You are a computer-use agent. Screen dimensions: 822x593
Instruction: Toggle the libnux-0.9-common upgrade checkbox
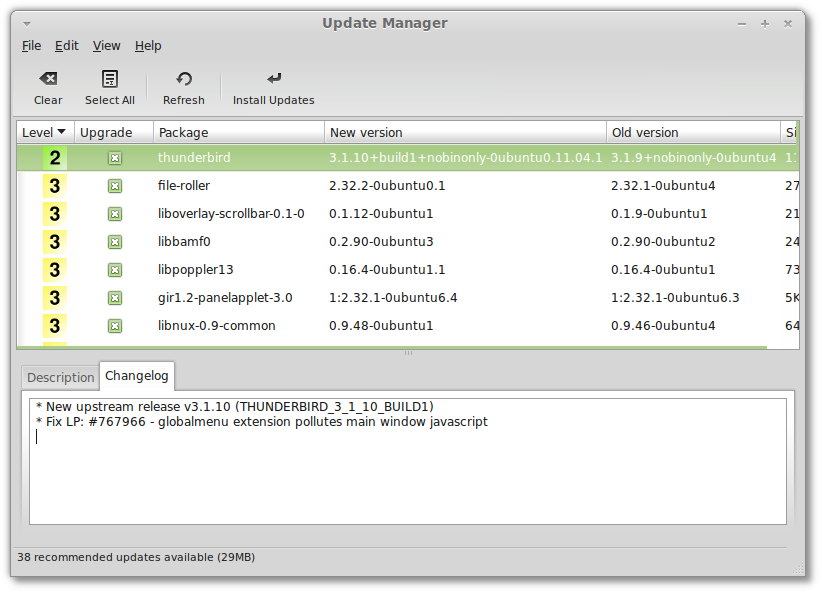[115, 326]
